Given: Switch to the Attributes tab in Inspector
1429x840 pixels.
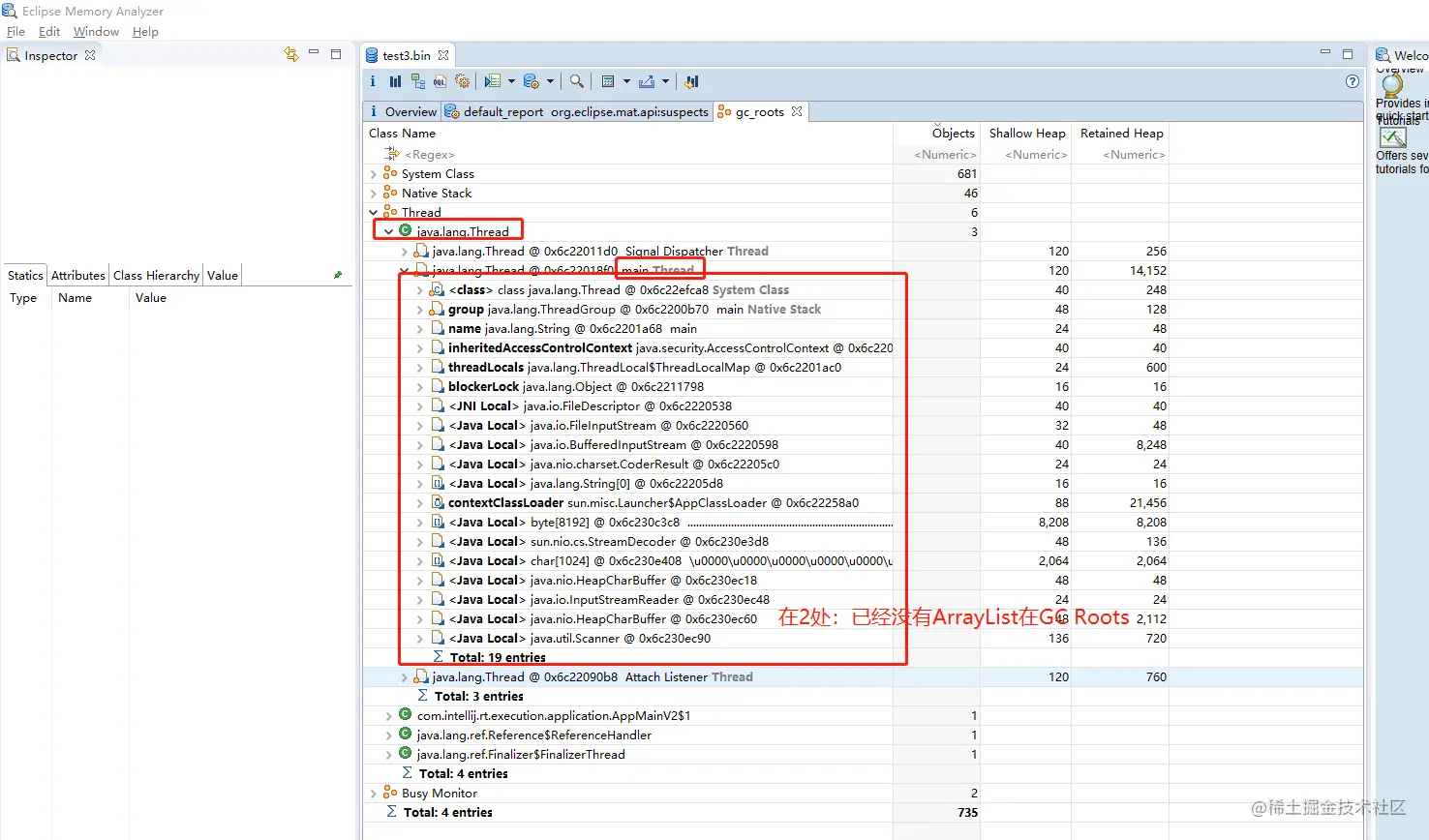Looking at the screenshot, I should (77, 275).
